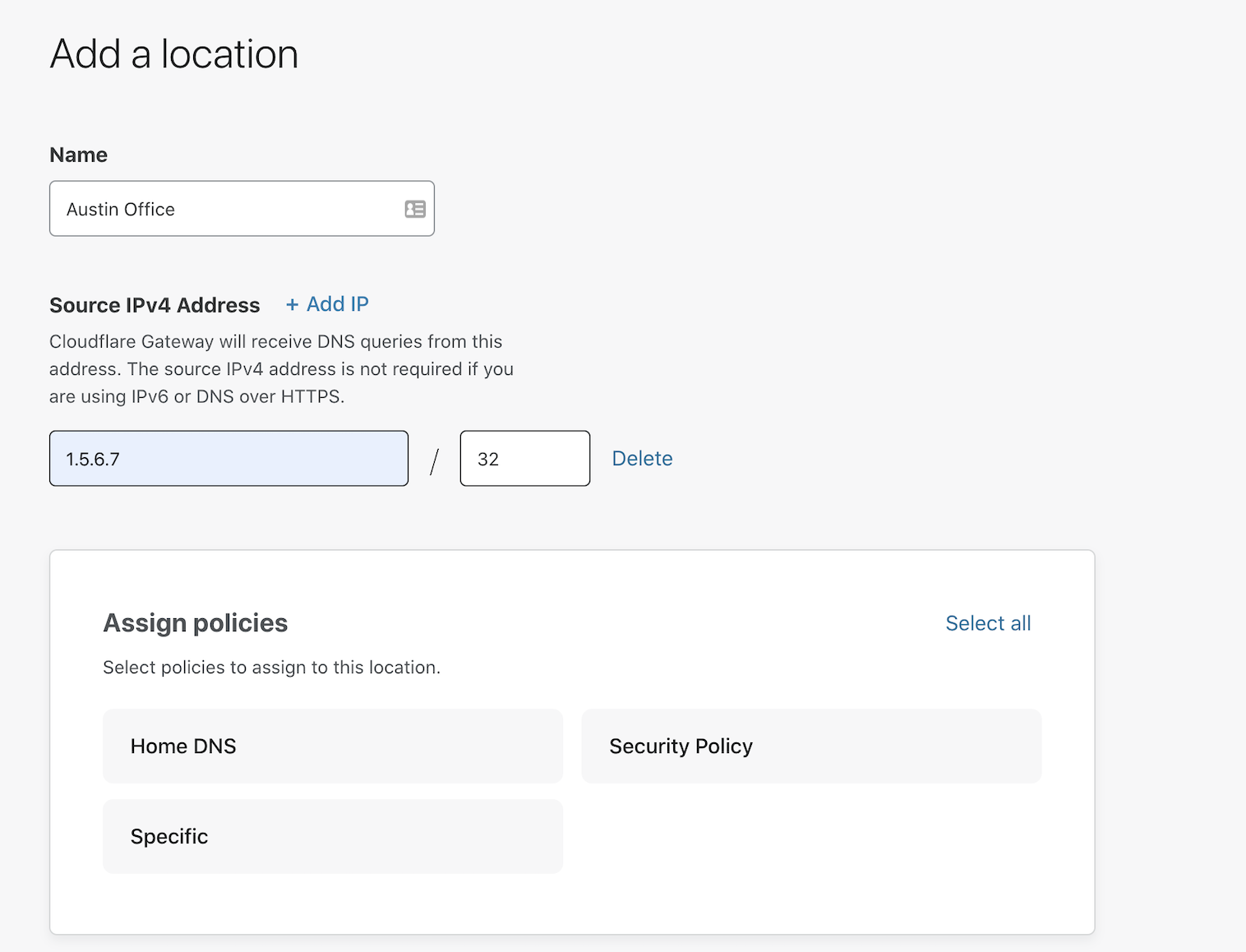Click empty space right of the Specific tile
This screenshot has height=952, width=1246.
810,836
